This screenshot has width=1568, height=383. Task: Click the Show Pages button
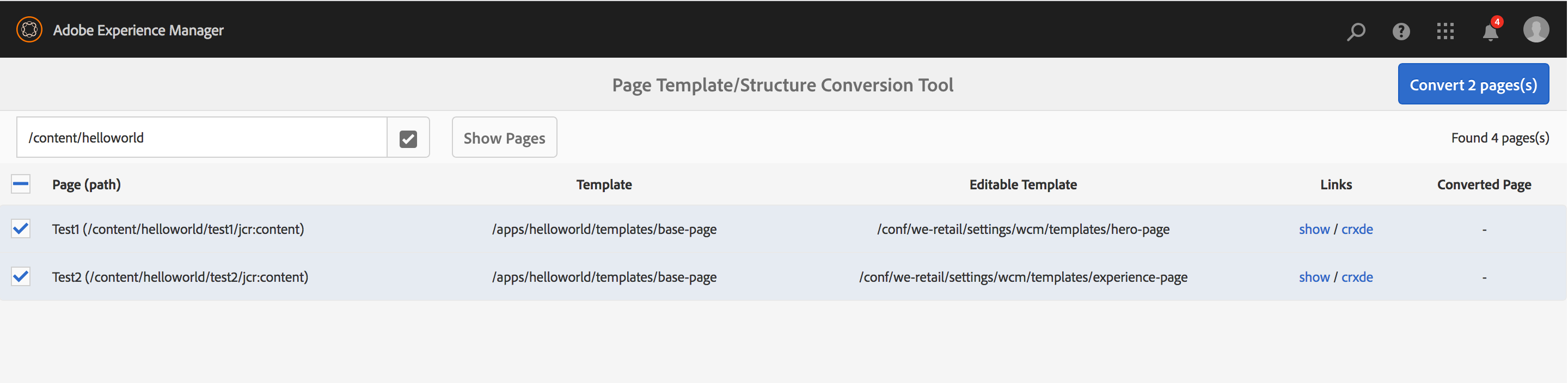tap(504, 138)
